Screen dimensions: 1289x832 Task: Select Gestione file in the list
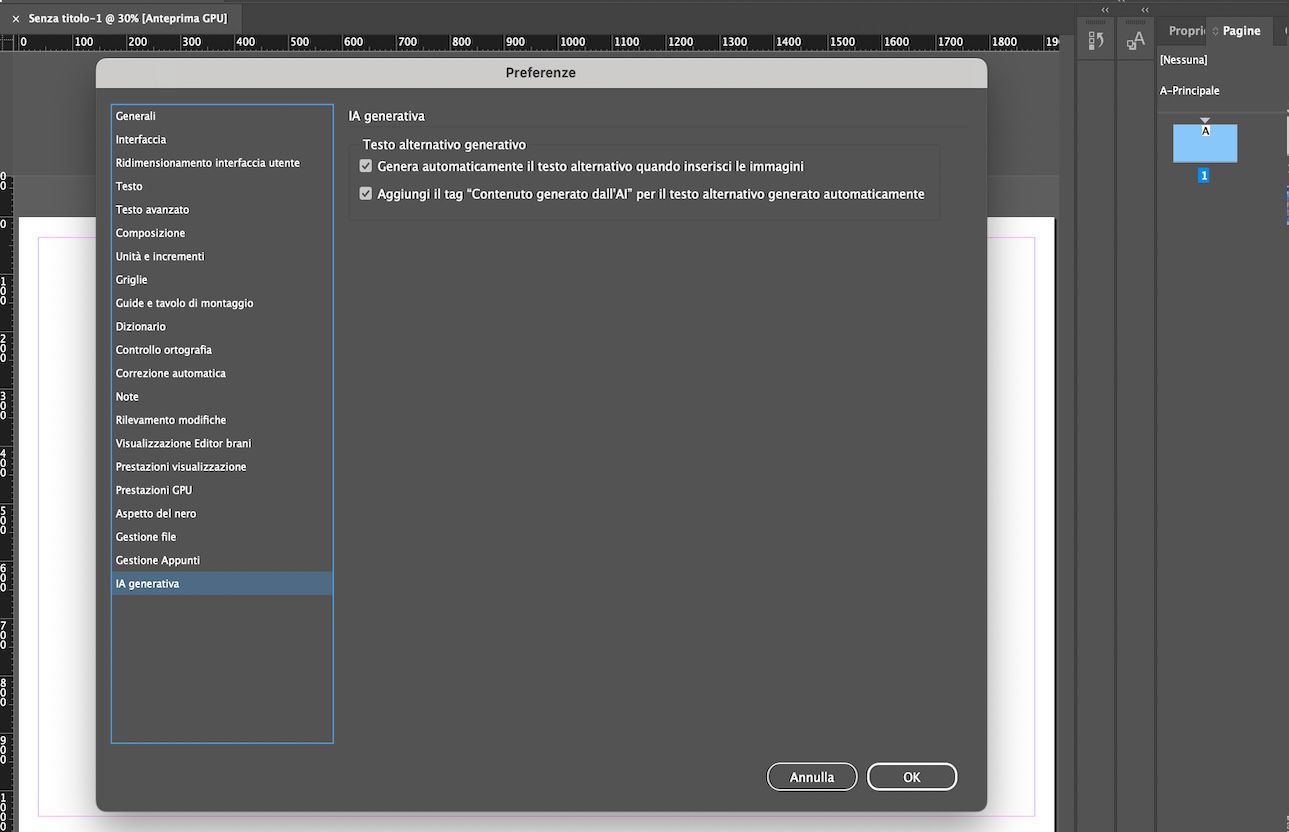222,537
